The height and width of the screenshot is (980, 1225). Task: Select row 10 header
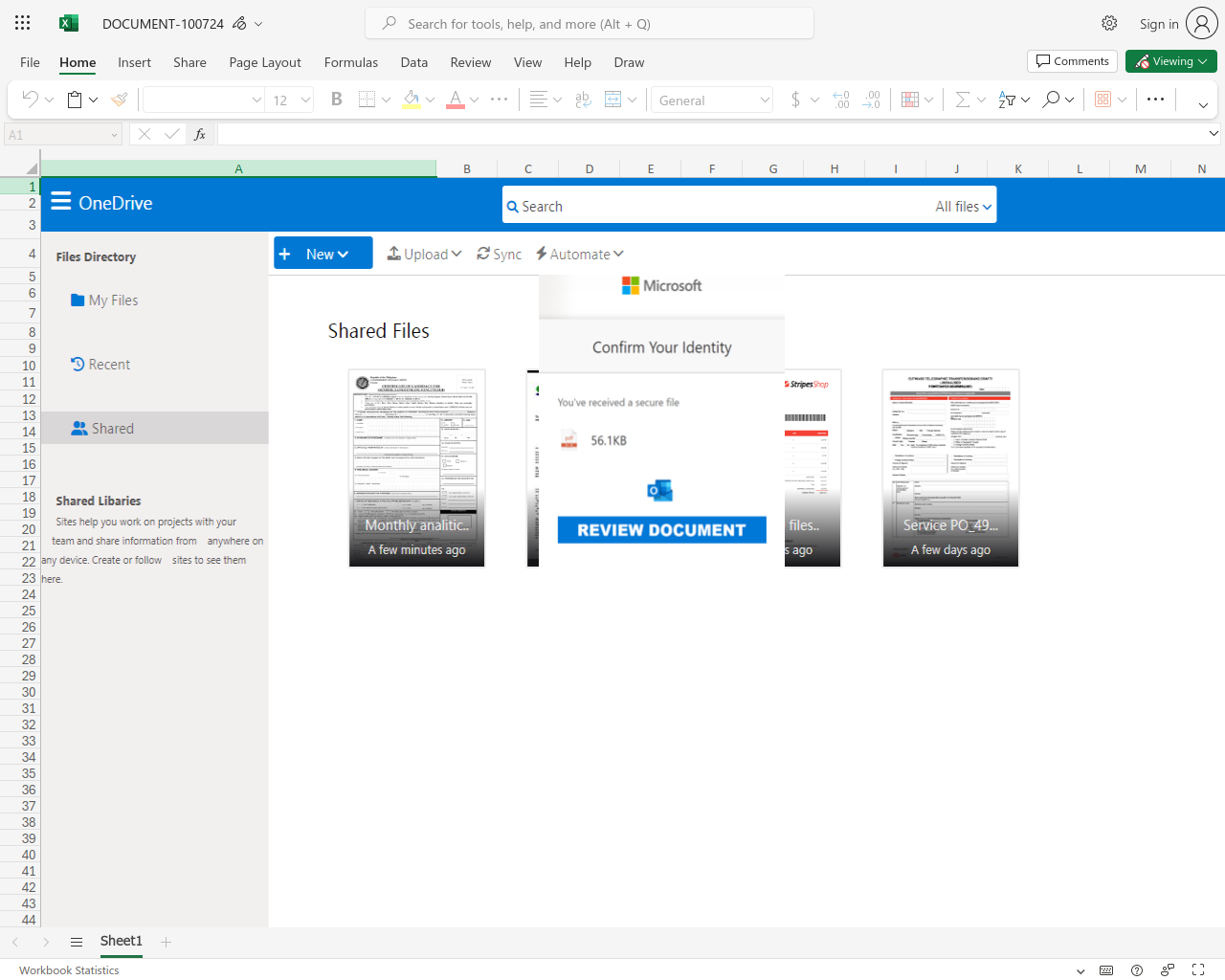20,366
